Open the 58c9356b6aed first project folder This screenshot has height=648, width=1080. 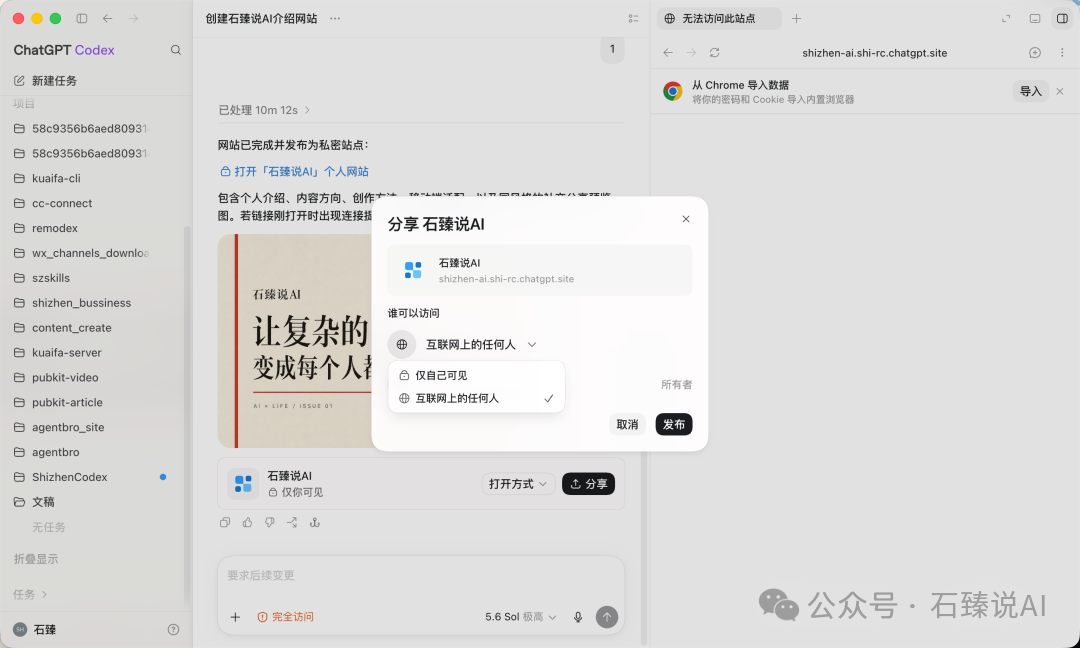[x=83, y=129]
